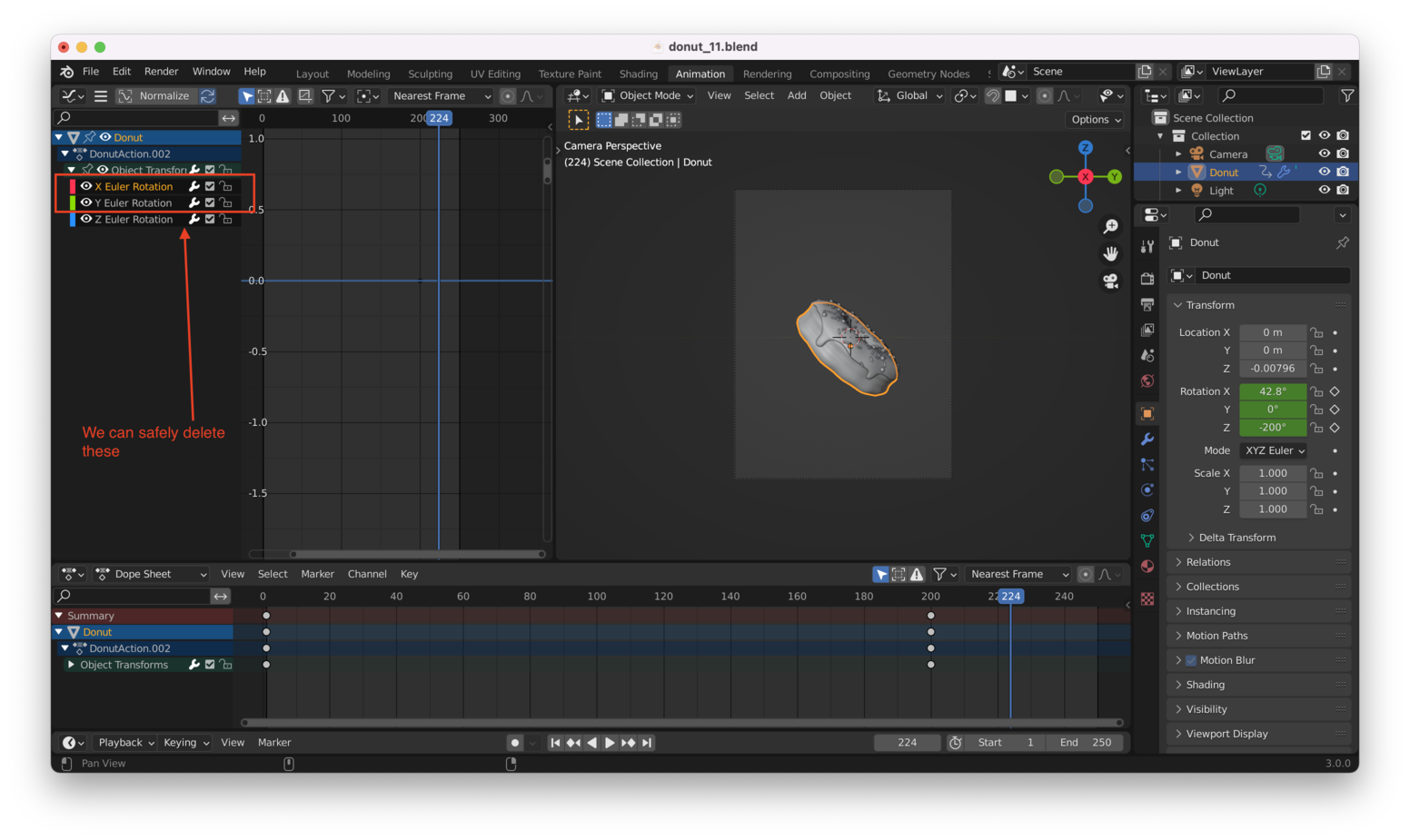Open the Output properties printer icon
The height and width of the screenshot is (840, 1410).
[1147, 302]
